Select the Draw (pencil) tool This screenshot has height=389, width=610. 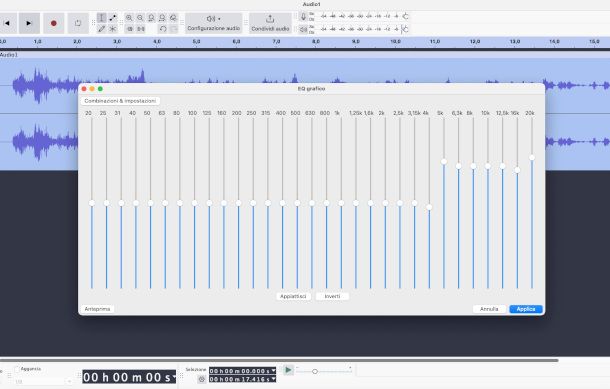pos(101,29)
